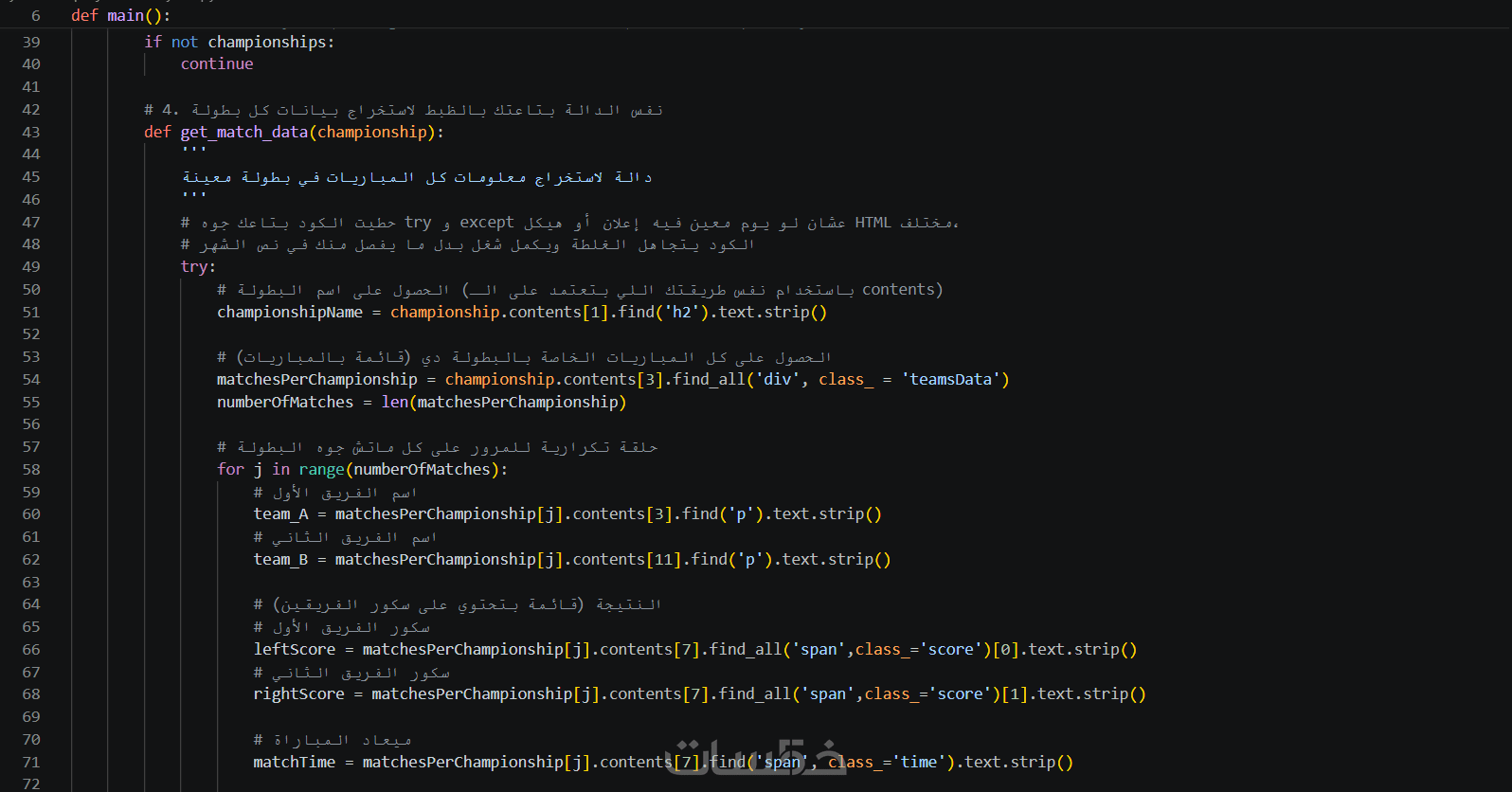Click line number 39 in the gutter
Viewport: 1512px width, 792px height.
(31, 42)
